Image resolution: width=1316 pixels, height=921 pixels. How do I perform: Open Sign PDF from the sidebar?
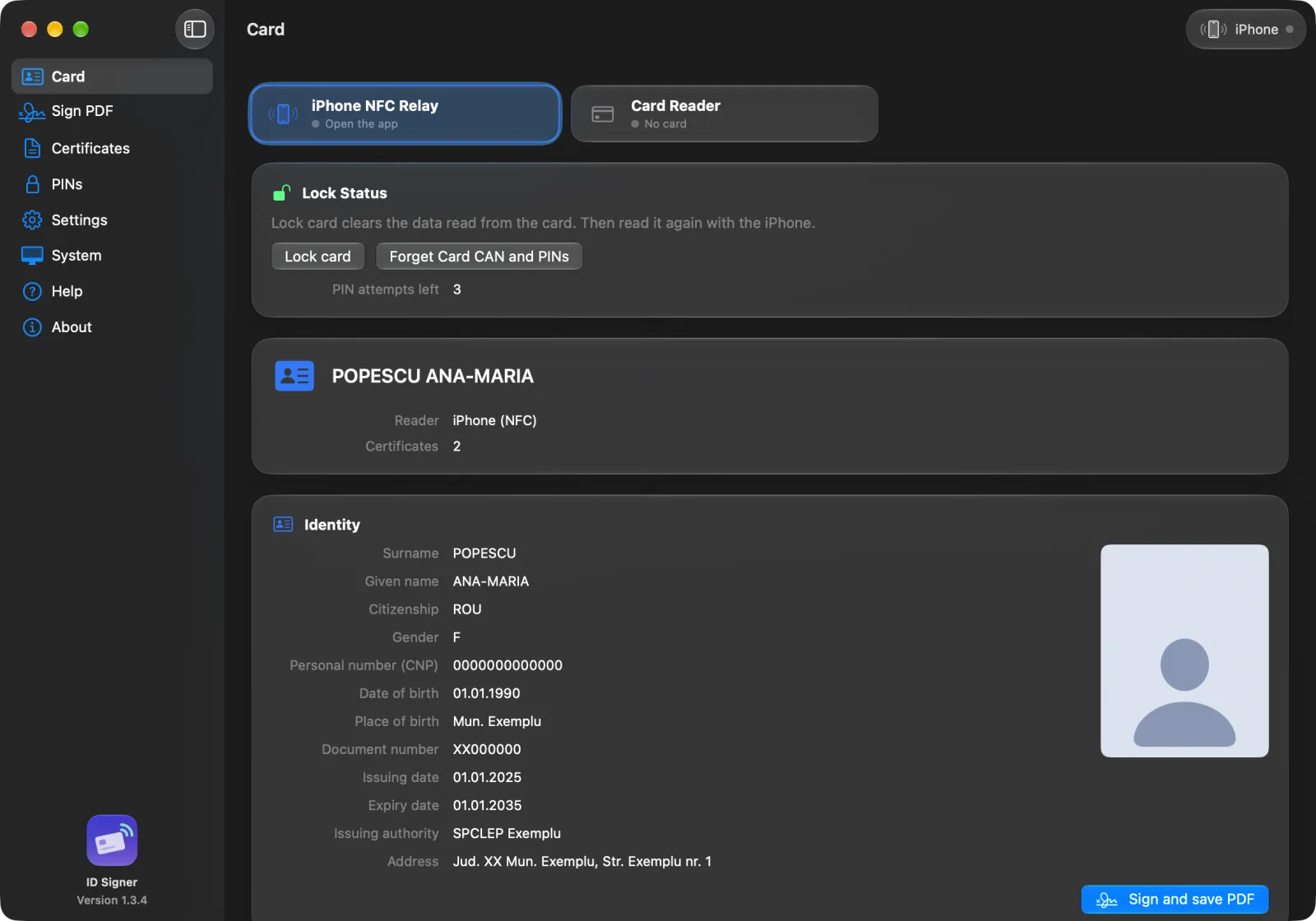click(x=112, y=111)
